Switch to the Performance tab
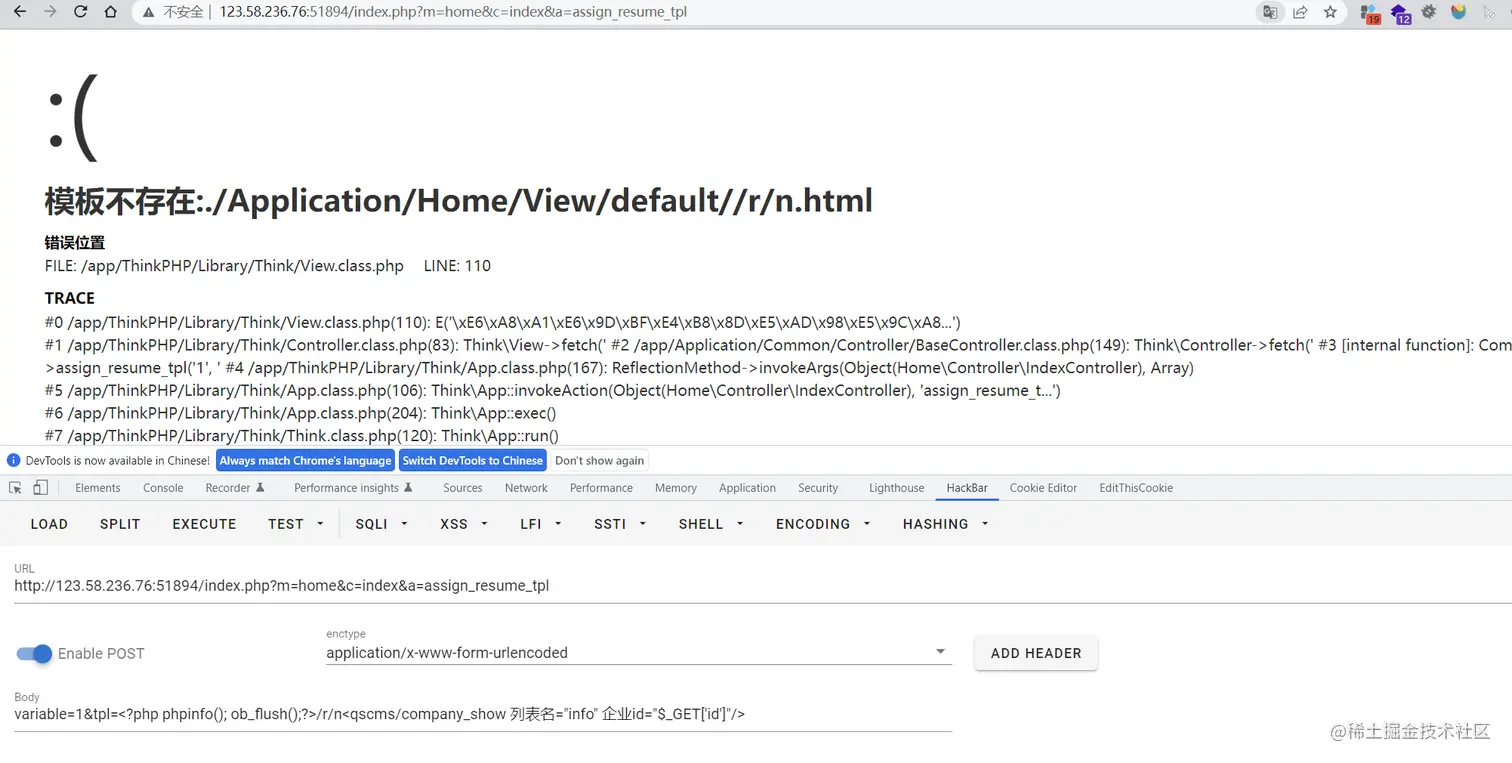This screenshot has width=1512, height=763. [x=601, y=488]
